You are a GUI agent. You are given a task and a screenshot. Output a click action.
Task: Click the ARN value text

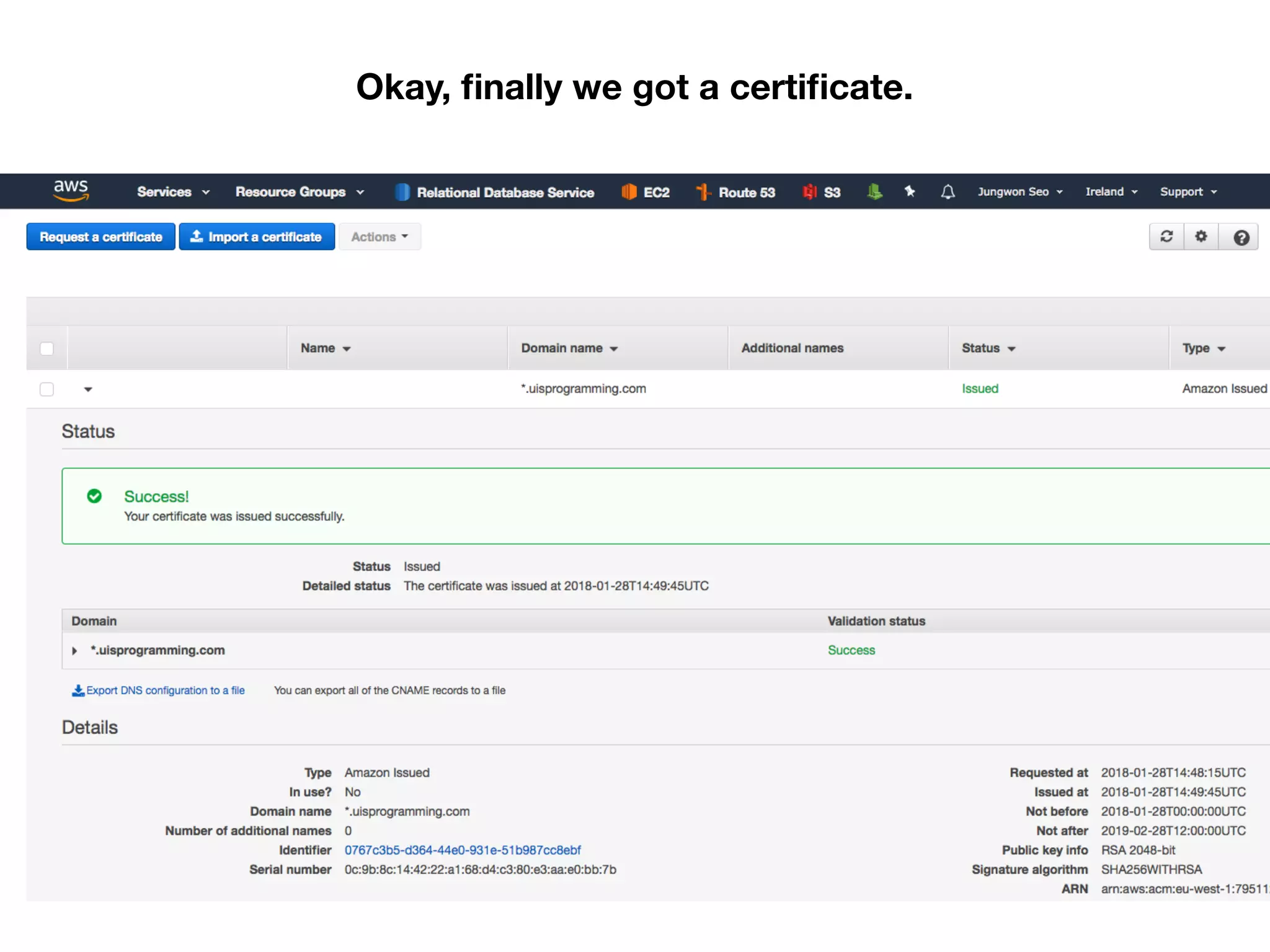tap(1185, 889)
